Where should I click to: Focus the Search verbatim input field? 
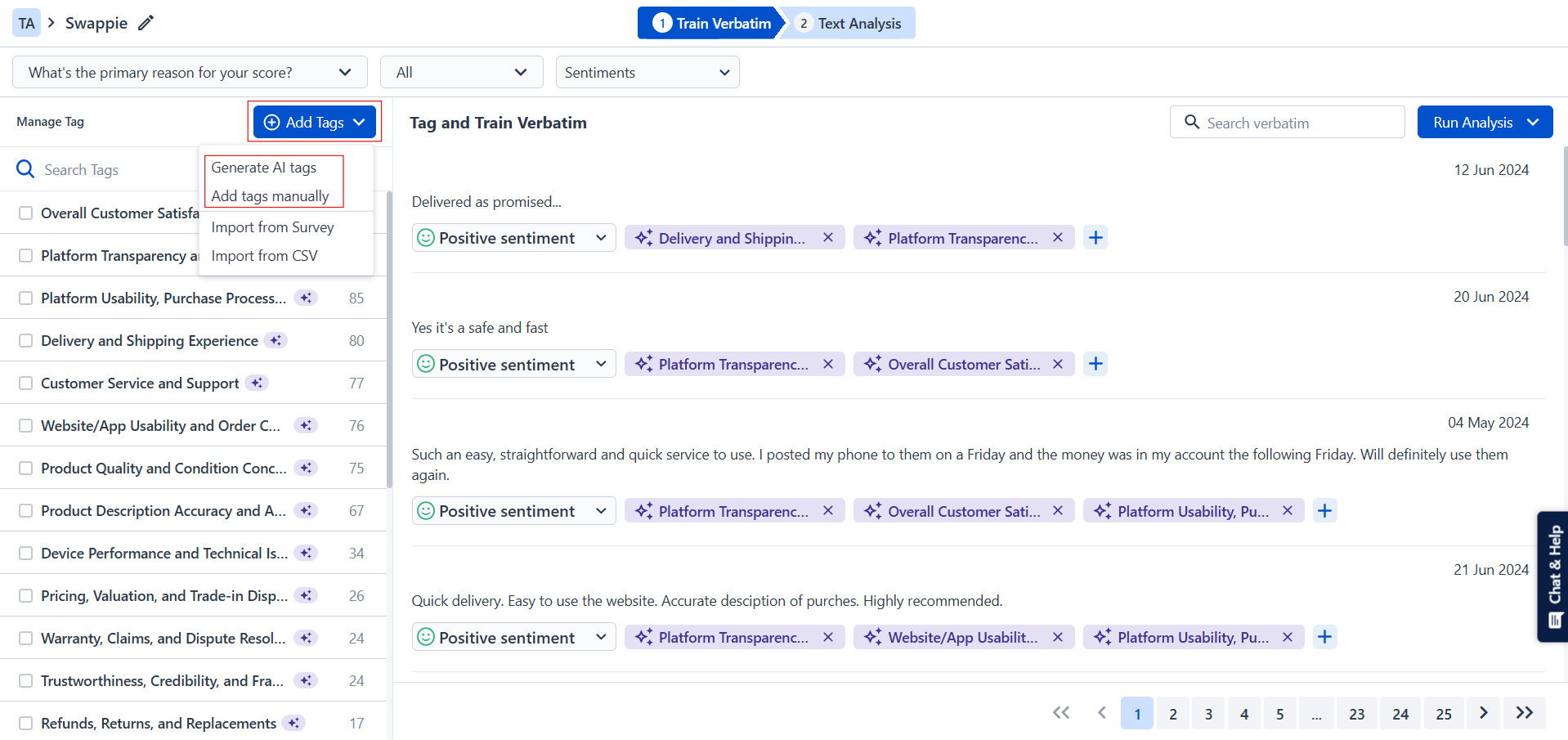point(1300,123)
